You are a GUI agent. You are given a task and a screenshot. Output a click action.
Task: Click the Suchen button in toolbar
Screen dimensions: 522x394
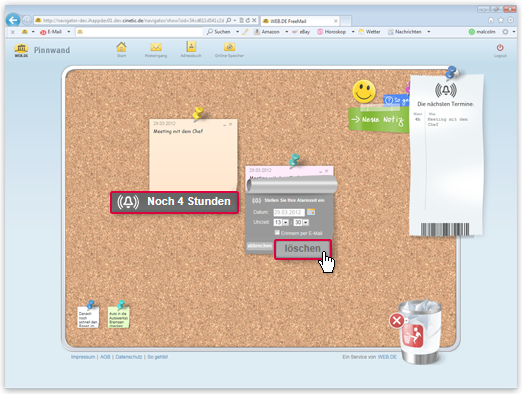click(218, 32)
